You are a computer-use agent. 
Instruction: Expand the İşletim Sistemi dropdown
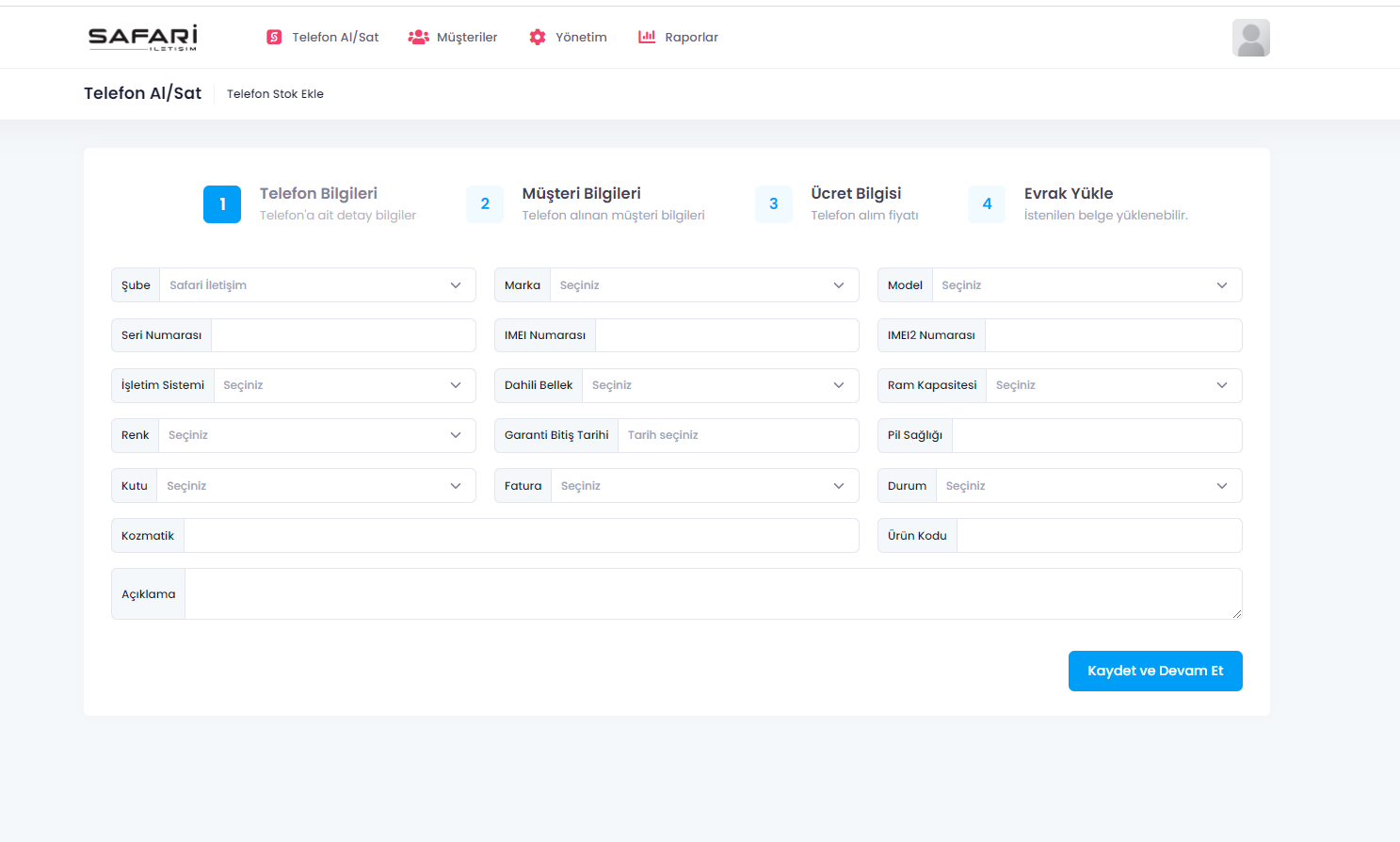pyautogui.click(x=345, y=385)
